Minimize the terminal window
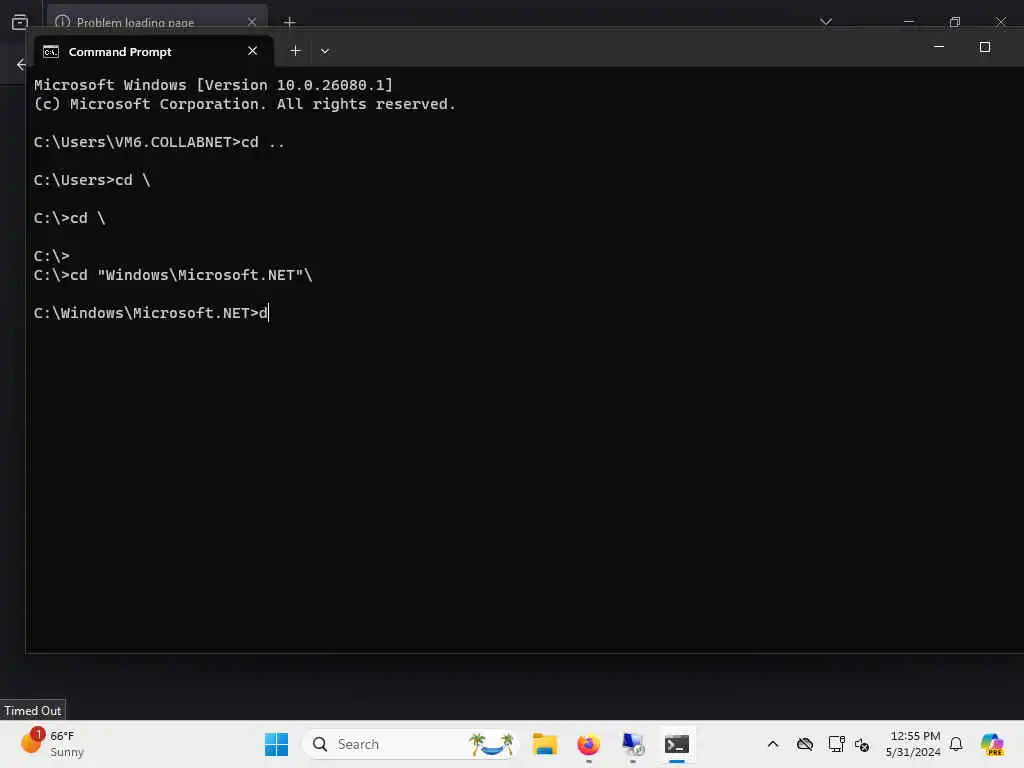1024x768 pixels. coord(939,47)
